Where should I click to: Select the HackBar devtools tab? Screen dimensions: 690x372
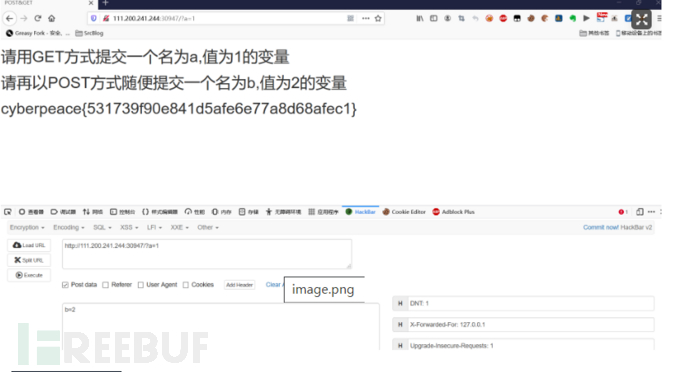click(x=360, y=212)
